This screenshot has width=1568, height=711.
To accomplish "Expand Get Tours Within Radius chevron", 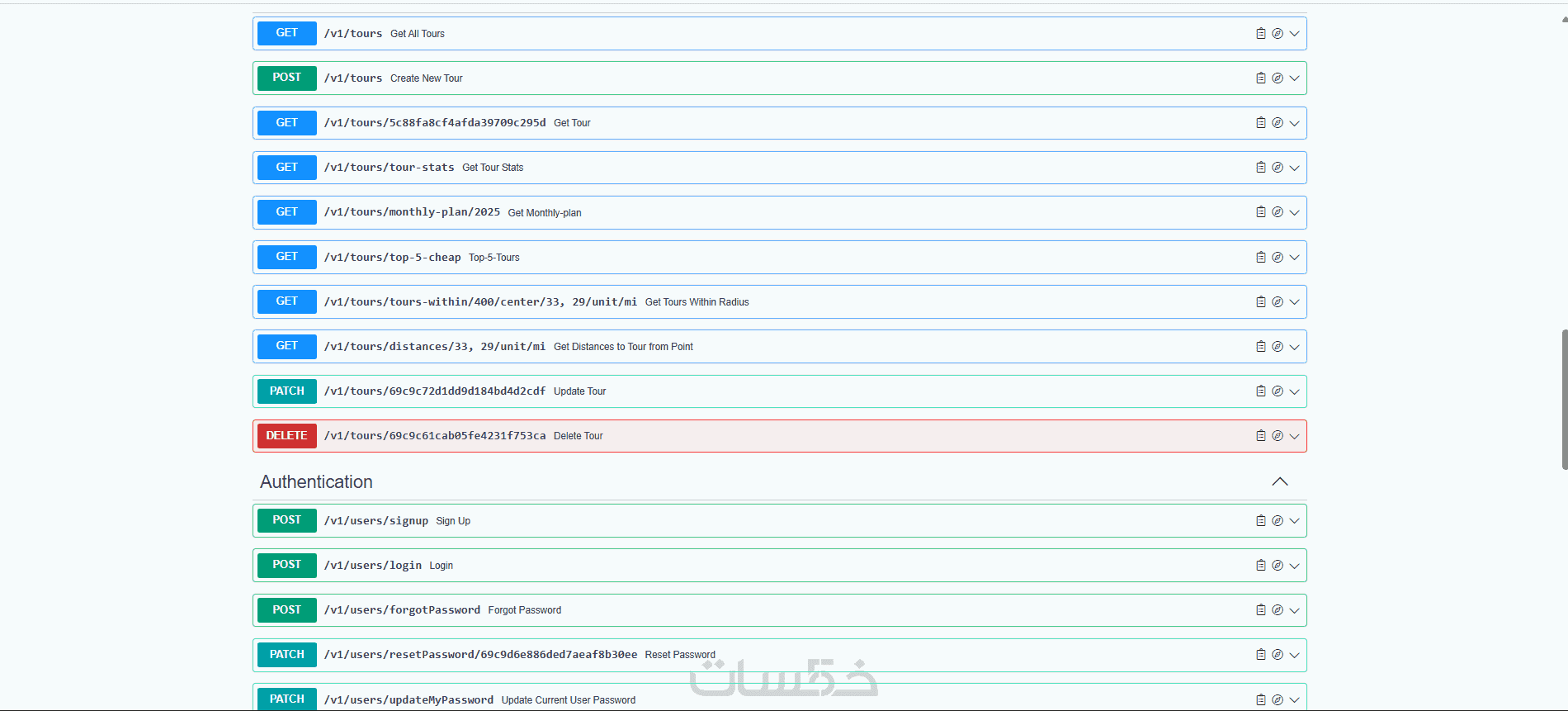I will (1294, 302).
